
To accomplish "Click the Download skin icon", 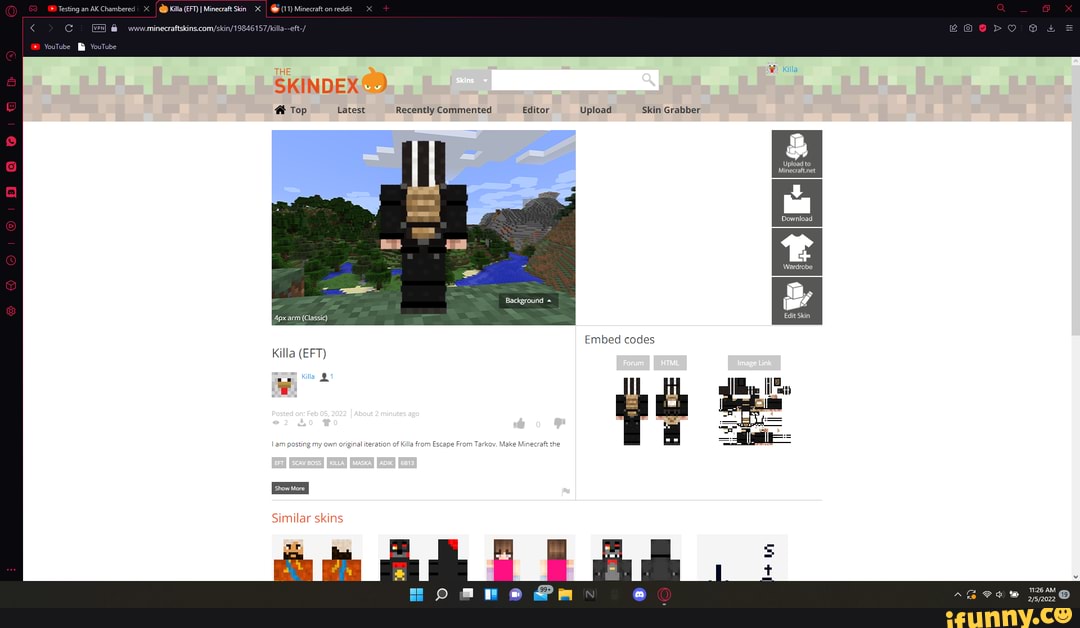I will 797,203.
